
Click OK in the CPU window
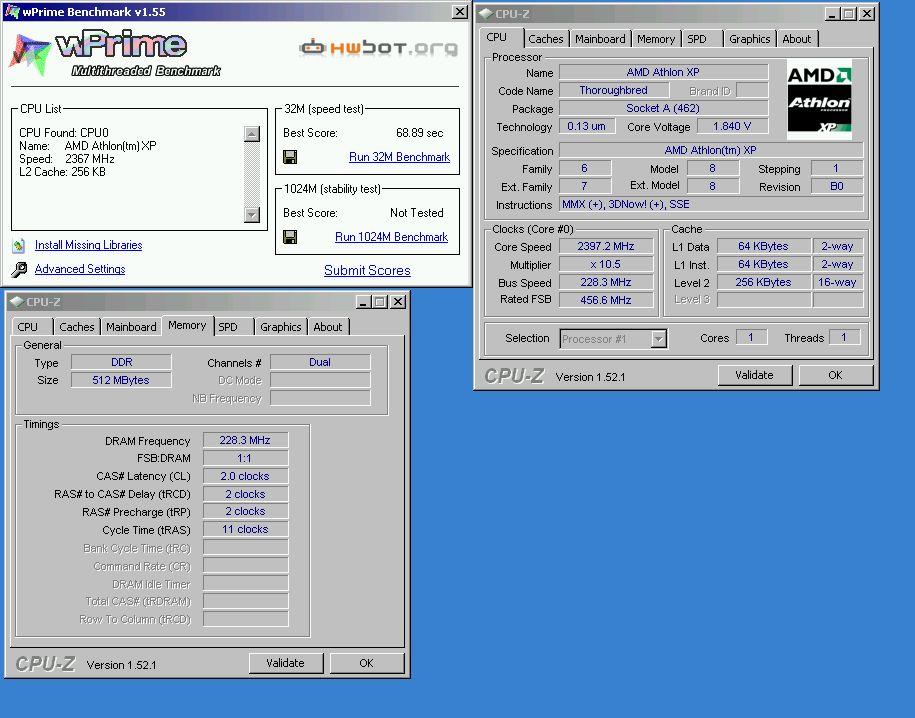click(835, 375)
